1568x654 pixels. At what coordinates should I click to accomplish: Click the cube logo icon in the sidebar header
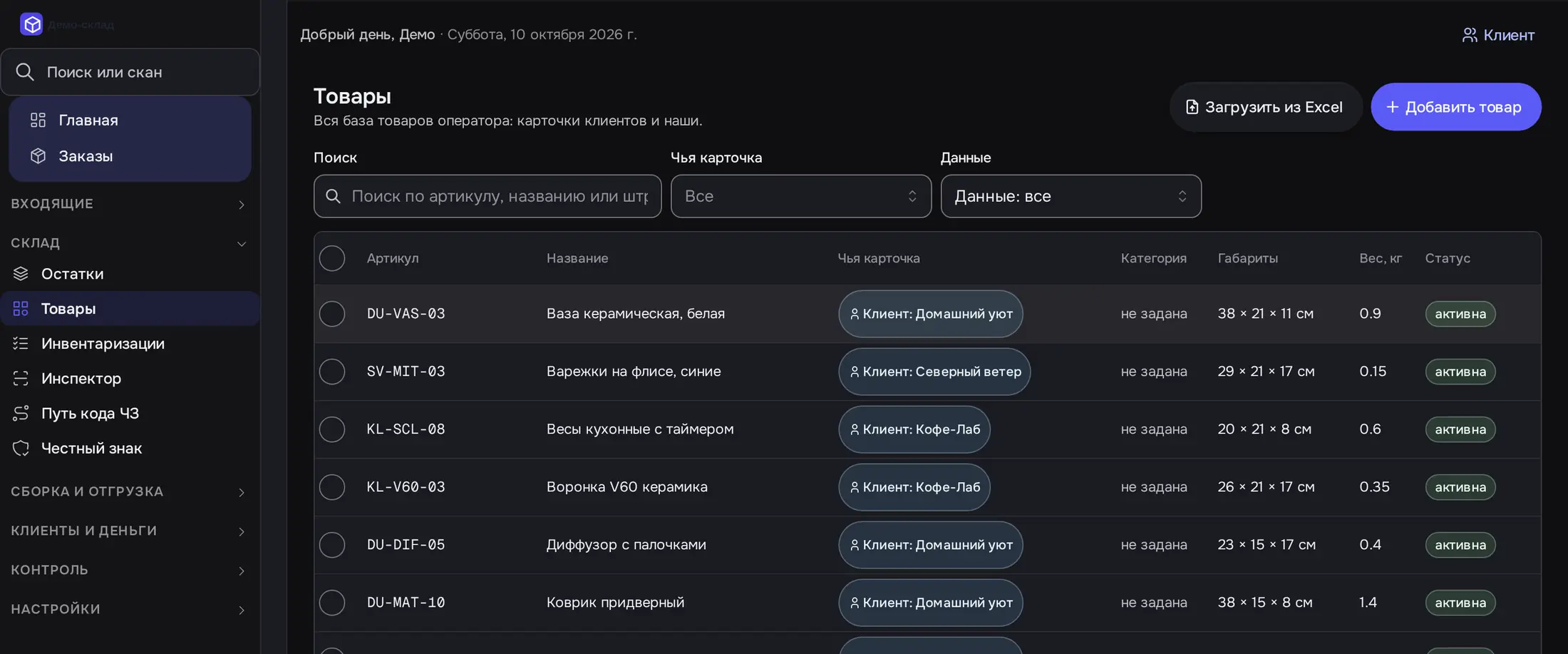point(31,24)
